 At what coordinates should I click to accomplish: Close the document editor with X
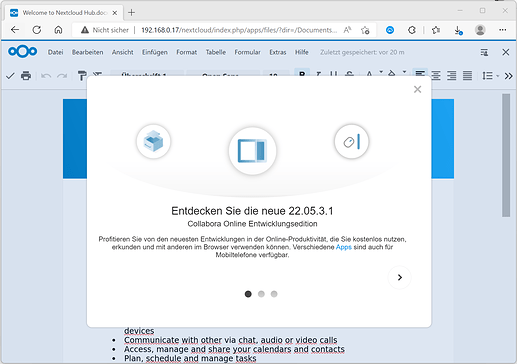(506, 52)
